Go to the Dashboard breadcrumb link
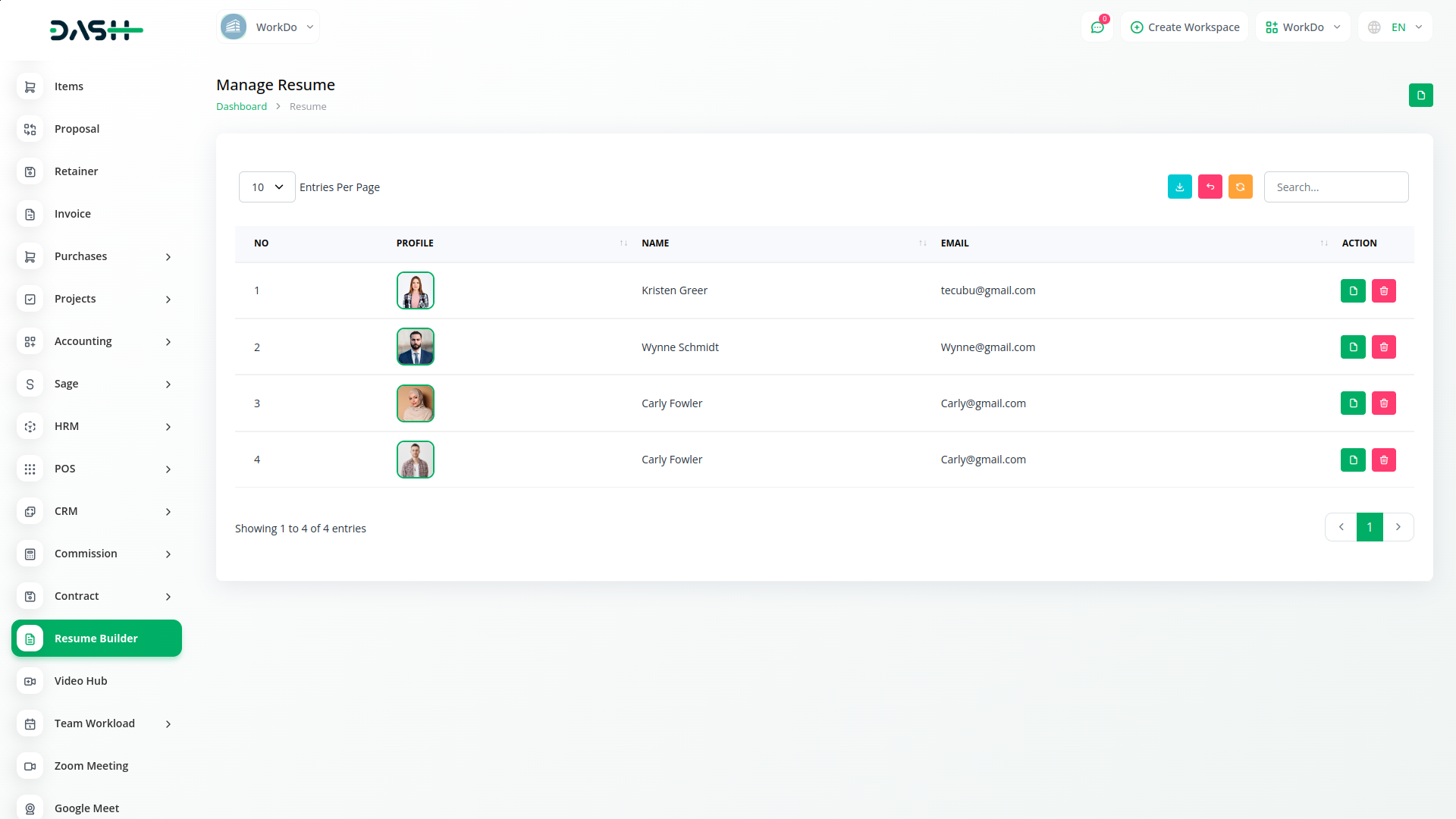Viewport: 1456px width, 819px height. [x=241, y=107]
